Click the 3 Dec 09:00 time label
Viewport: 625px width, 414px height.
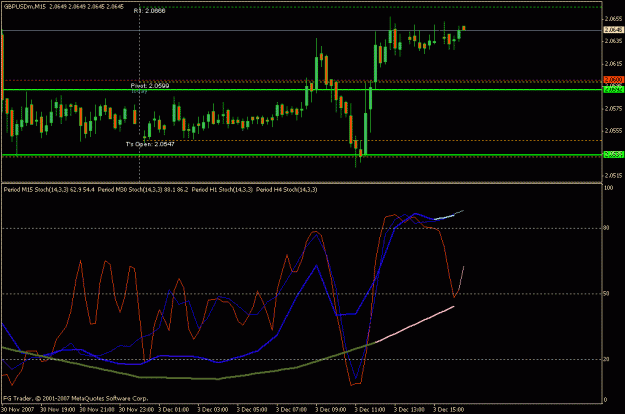(331, 409)
